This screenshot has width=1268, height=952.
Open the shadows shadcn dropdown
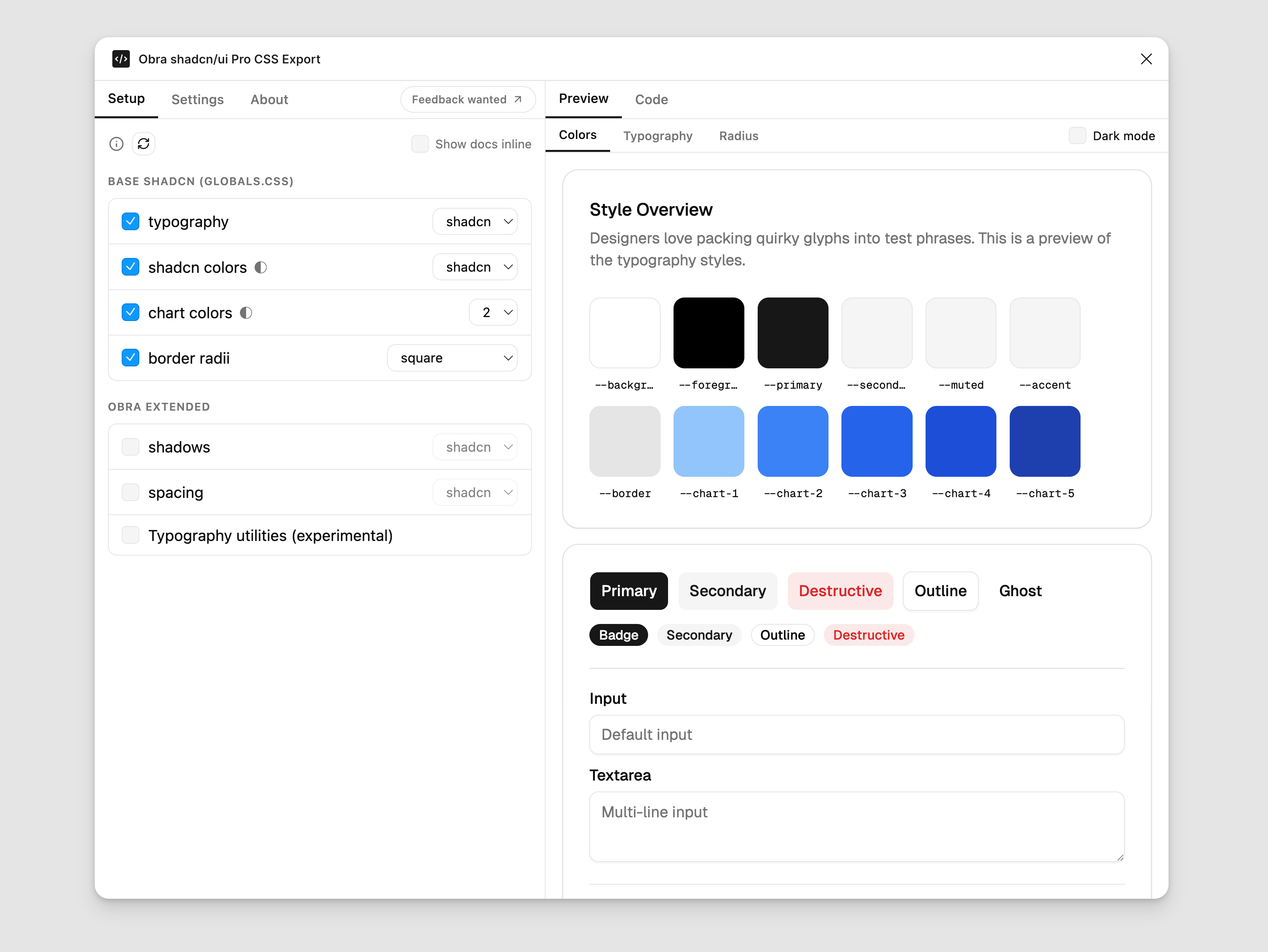coord(475,447)
